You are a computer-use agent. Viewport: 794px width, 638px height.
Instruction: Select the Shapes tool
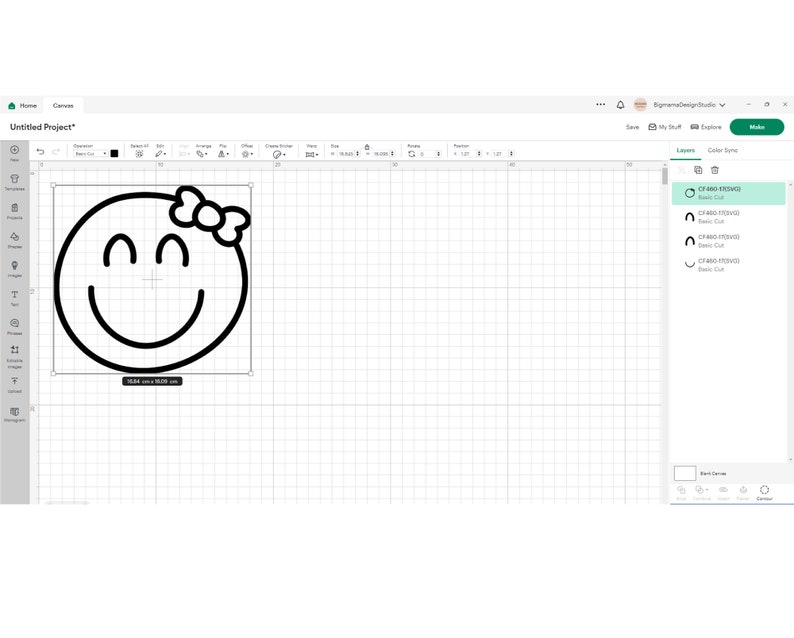15,240
